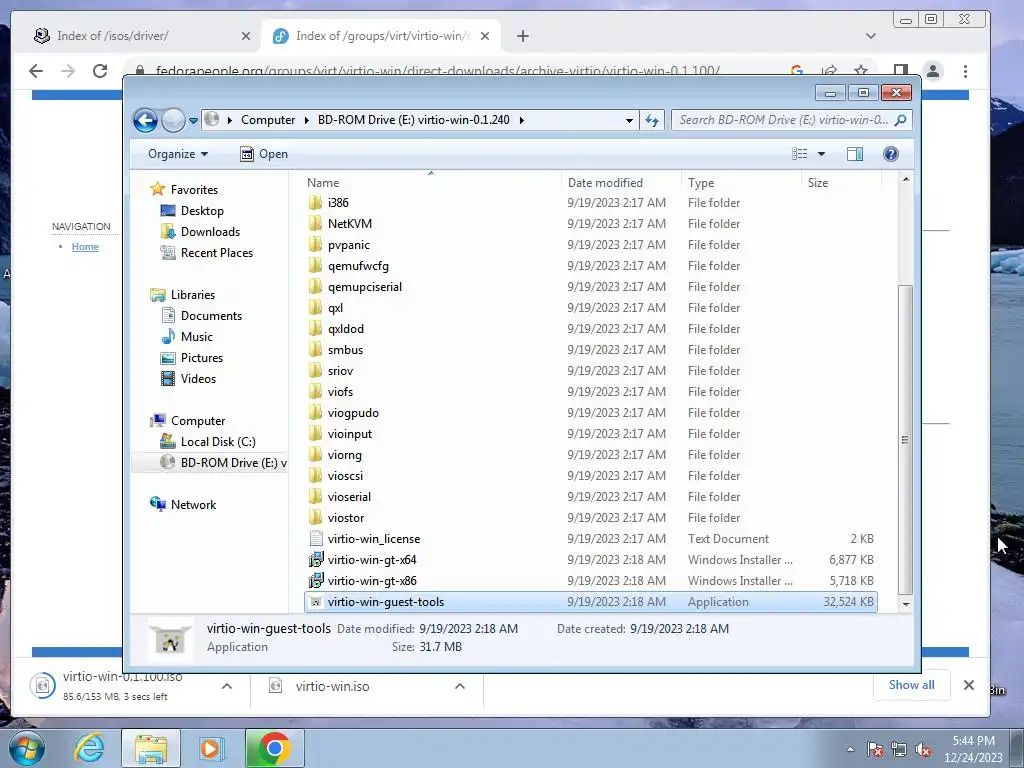This screenshot has width=1024, height=768.
Task: Expand the view options dropdown arrow
Action: (822, 154)
